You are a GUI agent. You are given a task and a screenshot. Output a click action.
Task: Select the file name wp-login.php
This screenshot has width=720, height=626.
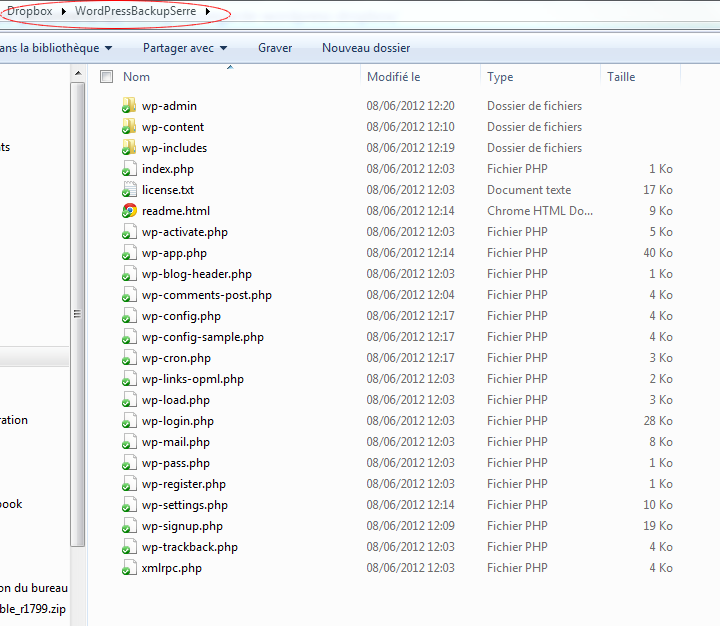(x=178, y=421)
